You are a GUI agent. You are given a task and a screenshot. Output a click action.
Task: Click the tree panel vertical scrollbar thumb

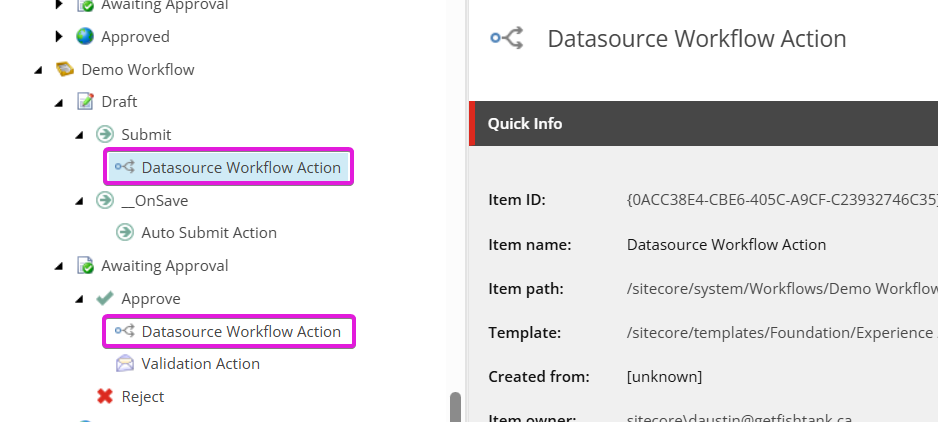(x=456, y=407)
